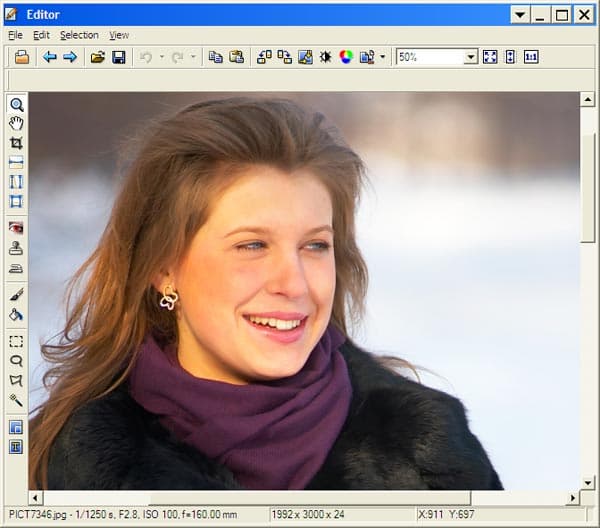Click the horizontal scrollbar left arrow

point(36,498)
